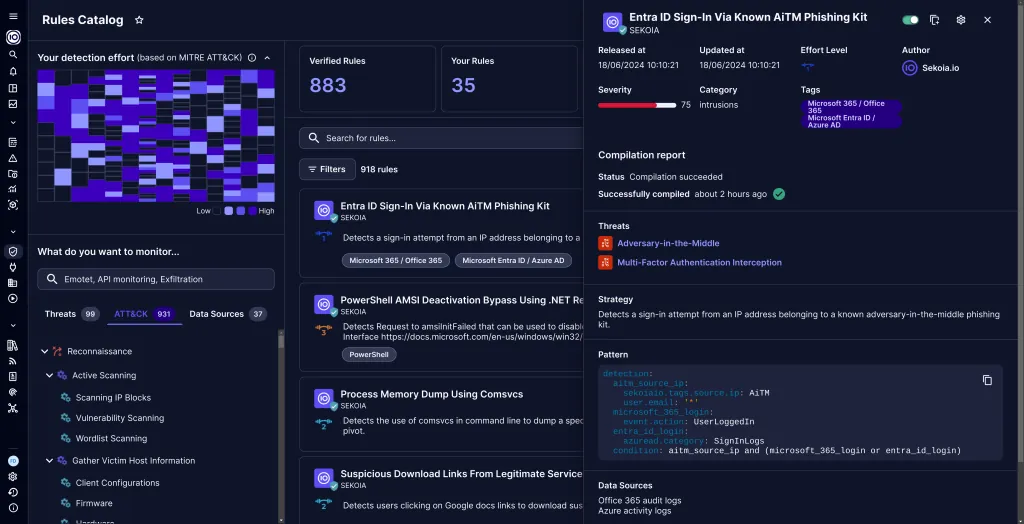This screenshot has width=1024, height=524.
Task: Open the books library sidebar icon
Action: [13, 345]
